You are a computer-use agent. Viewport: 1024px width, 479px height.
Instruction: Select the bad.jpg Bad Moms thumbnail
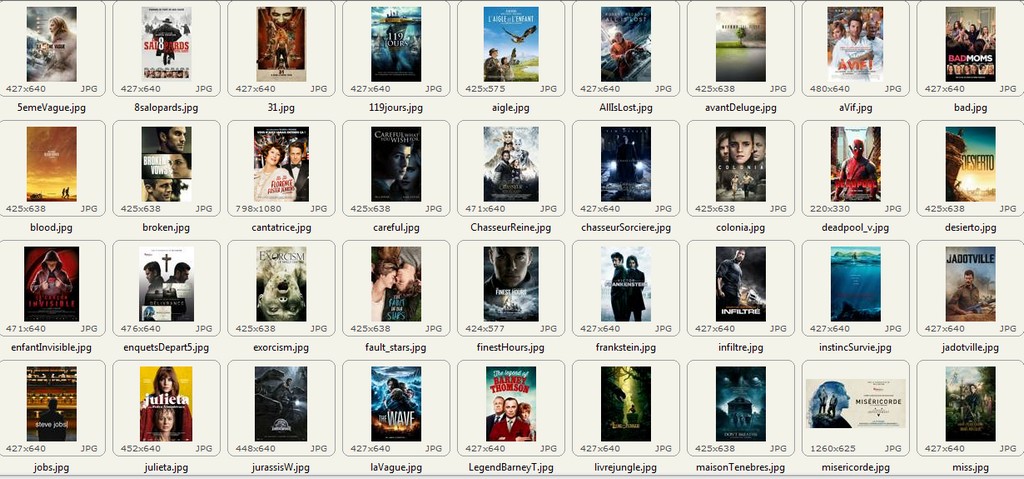(971, 44)
